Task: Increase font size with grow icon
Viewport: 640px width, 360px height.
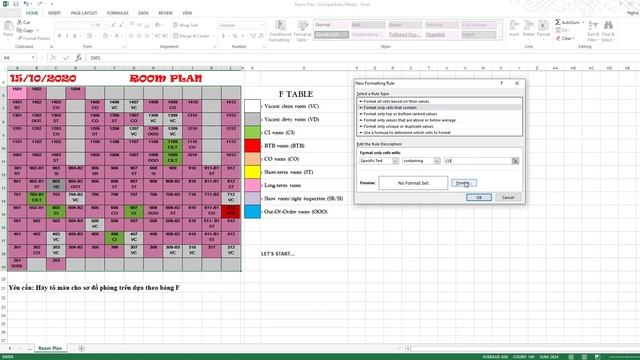Action: [x=113, y=25]
